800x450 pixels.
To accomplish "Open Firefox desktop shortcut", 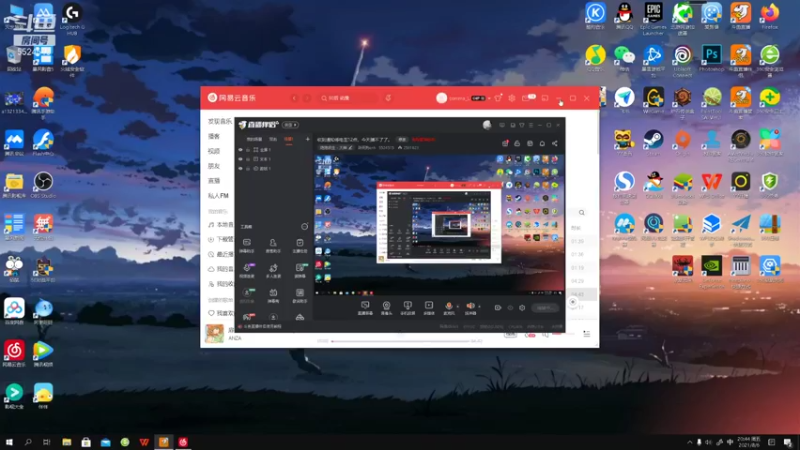I will 769,16.
